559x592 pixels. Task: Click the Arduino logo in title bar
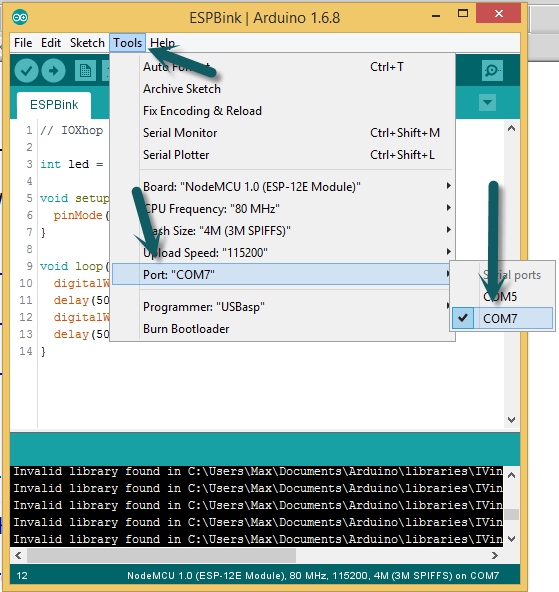20,17
